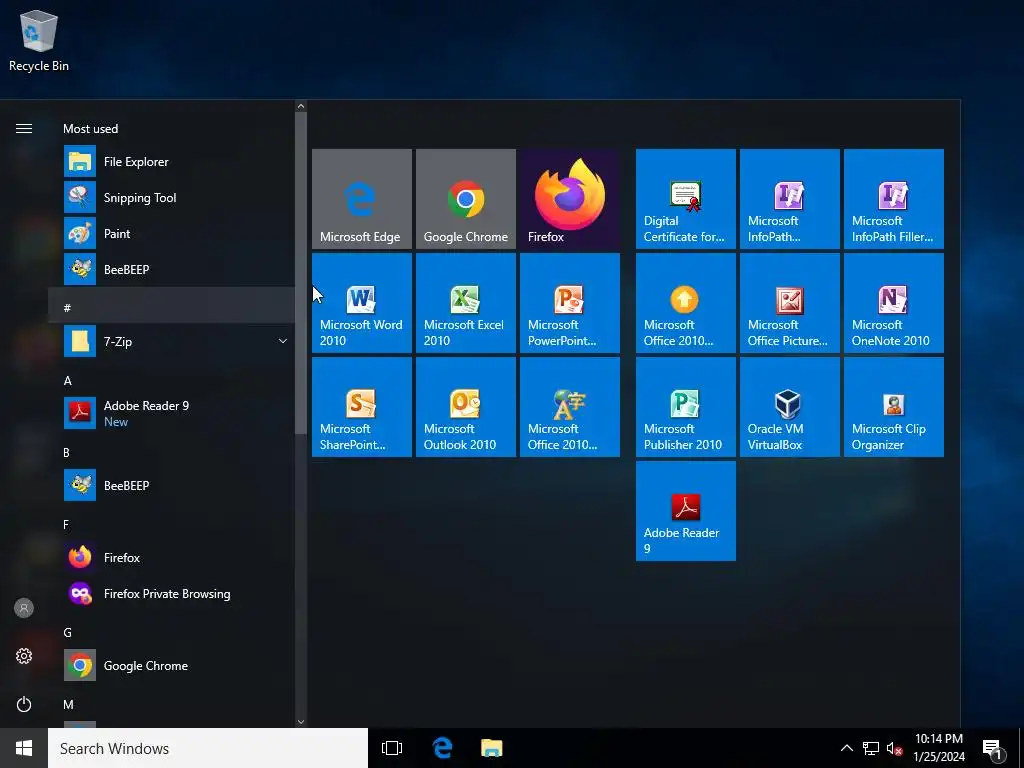The image size is (1024, 768).
Task: Click the 7-Zip folder entry
Action: click(171, 341)
